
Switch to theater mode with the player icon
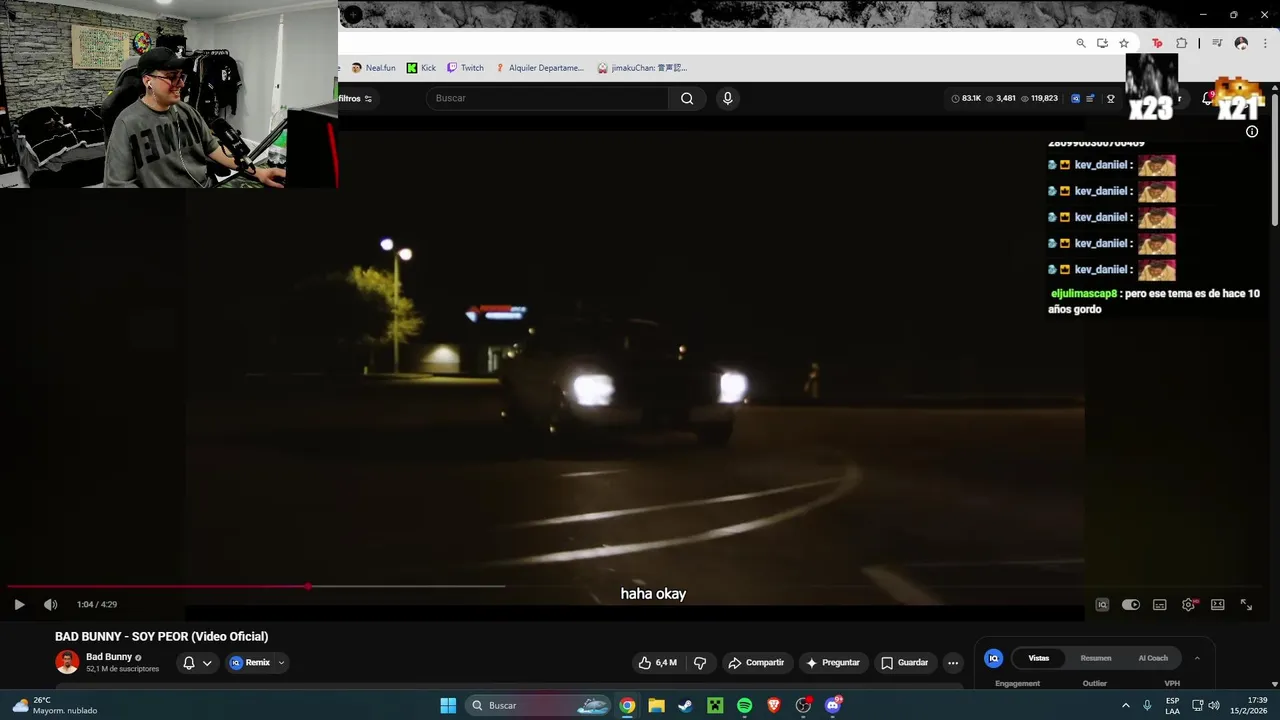1218,604
